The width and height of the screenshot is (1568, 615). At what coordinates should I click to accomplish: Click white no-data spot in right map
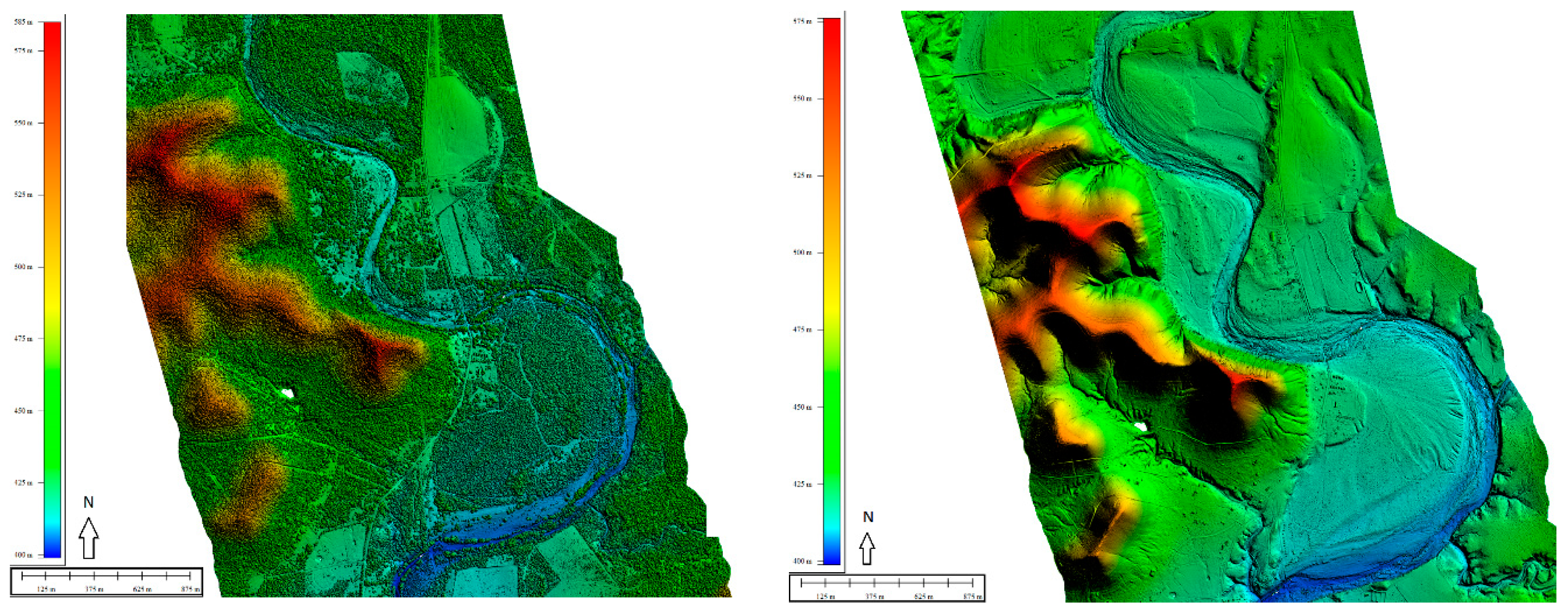pyautogui.click(x=1141, y=427)
